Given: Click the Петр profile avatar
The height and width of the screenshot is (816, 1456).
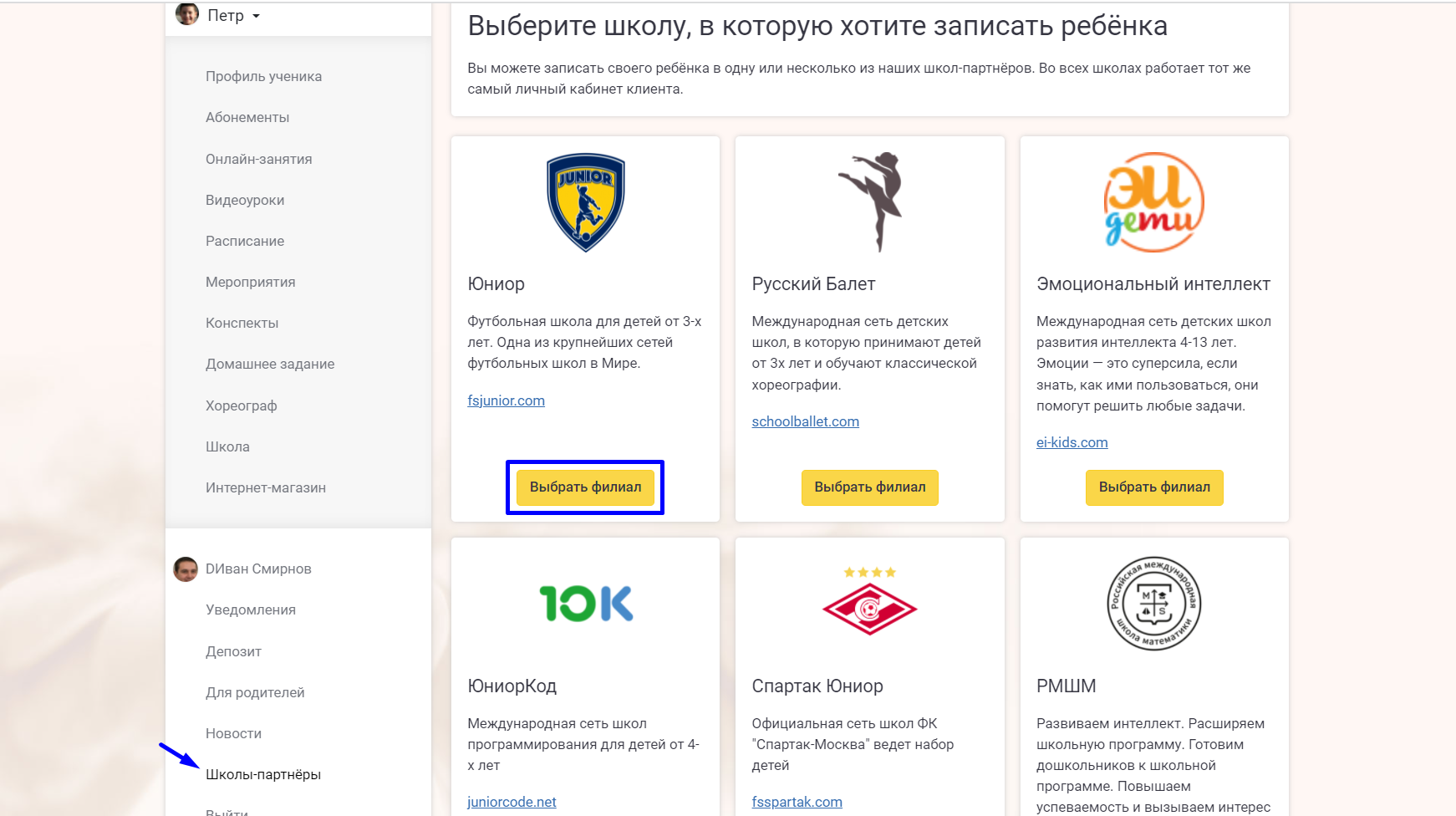Looking at the screenshot, I should coord(187,14).
